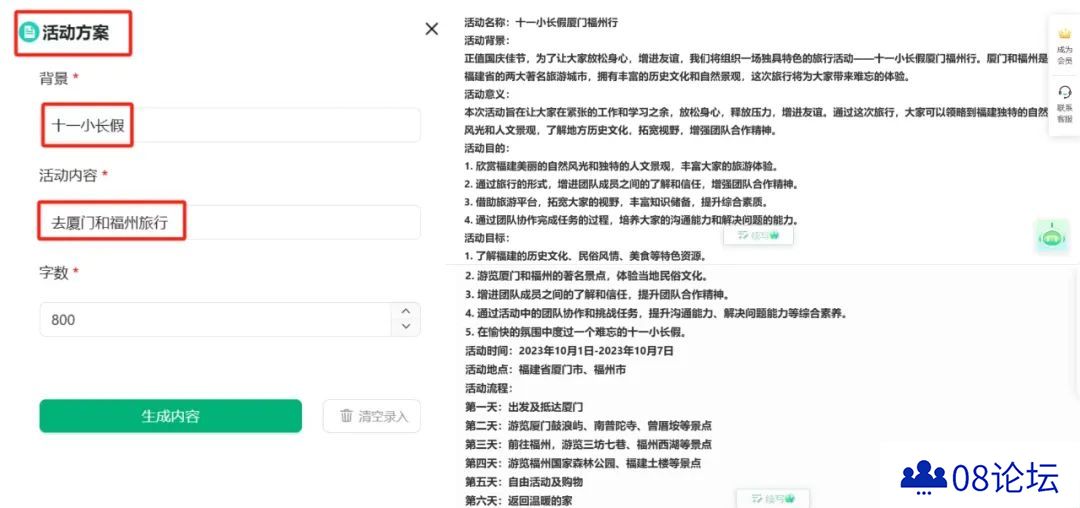Click line 2. 通过旅行的形式，增进团队成员
1080x508 pixels.
click(x=631, y=184)
